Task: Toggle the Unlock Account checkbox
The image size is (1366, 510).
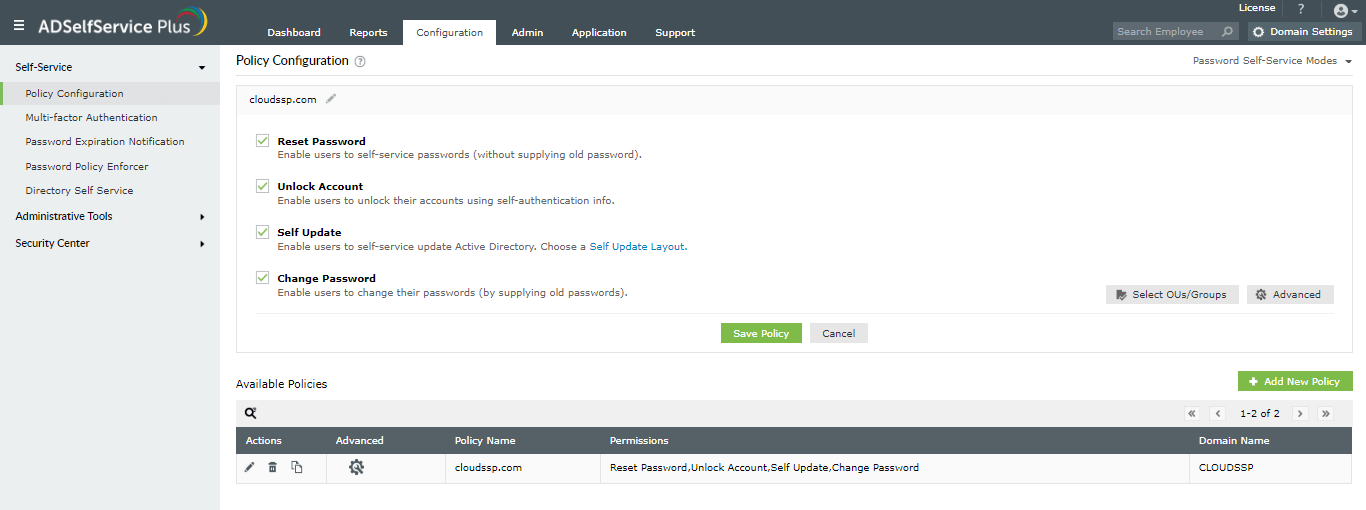Action: tap(263, 186)
